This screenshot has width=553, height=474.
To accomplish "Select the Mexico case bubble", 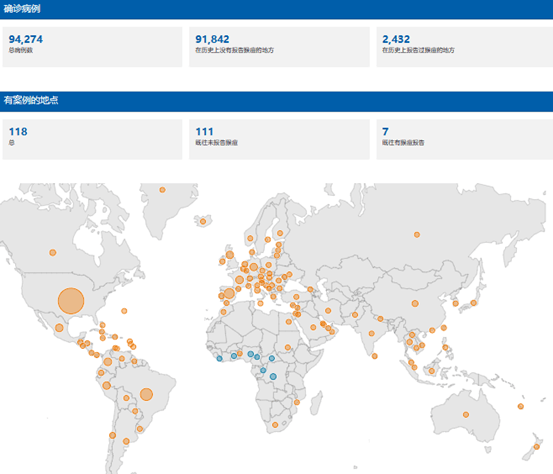I will 59,328.
